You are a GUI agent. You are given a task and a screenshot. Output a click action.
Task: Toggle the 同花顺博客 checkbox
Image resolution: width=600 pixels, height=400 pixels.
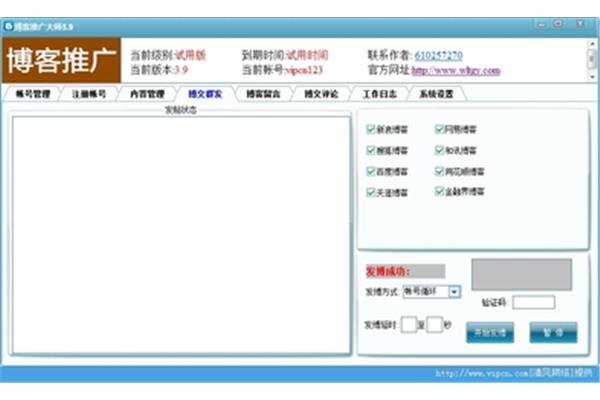click(439, 171)
